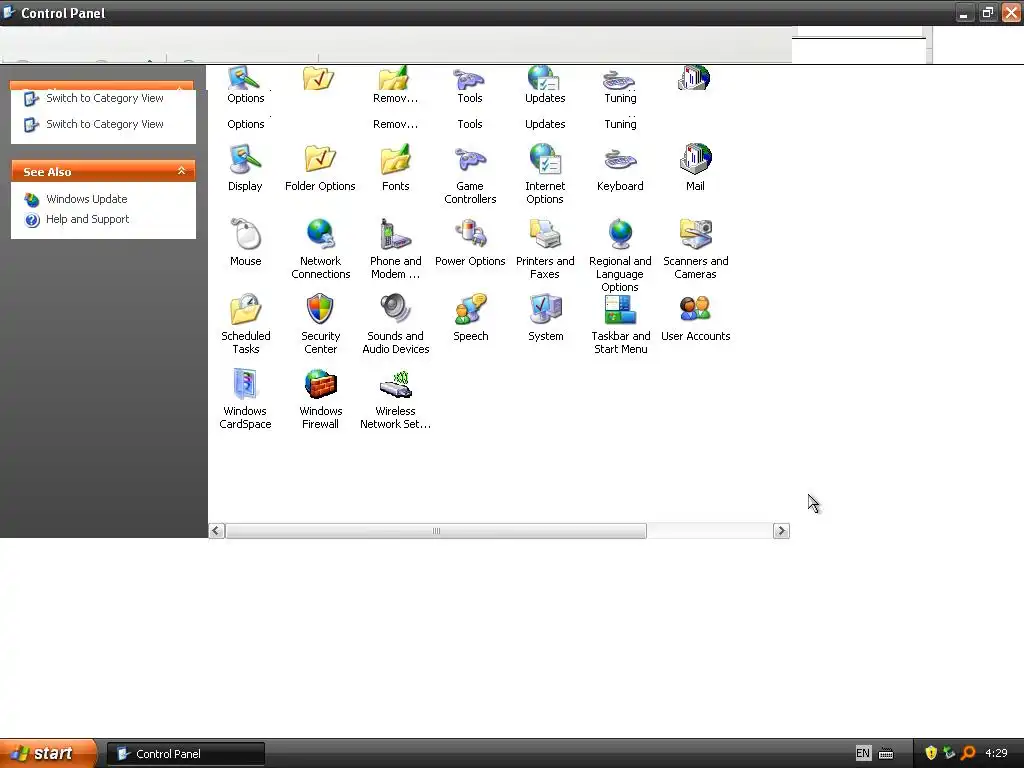Open Folder Options
Viewport: 1024px width, 768px height.
[320, 168]
